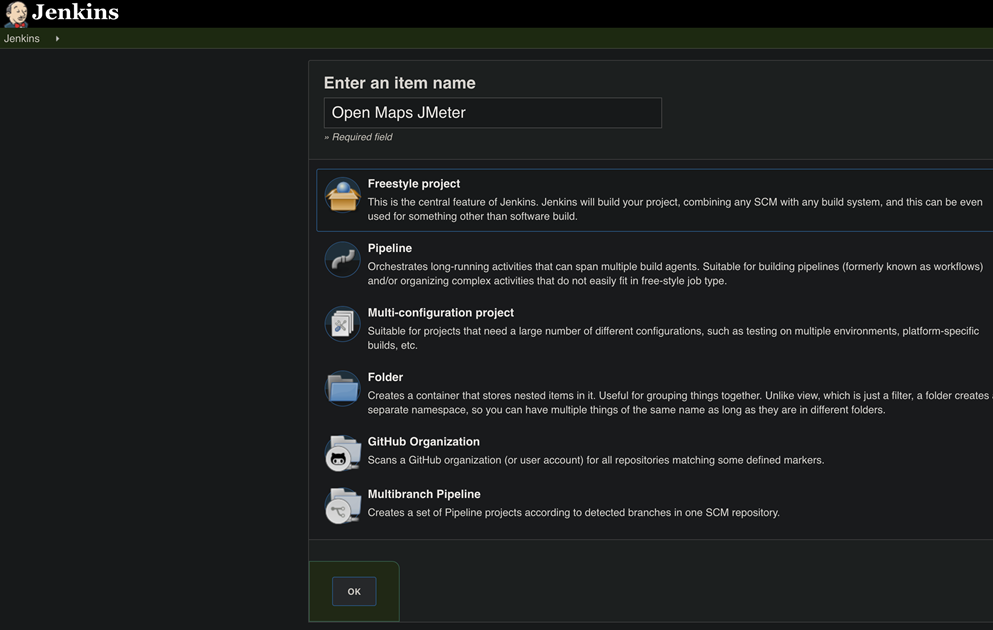Choose the Pipeline item type title
The width and height of the screenshot is (993, 630).
coord(389,248)
